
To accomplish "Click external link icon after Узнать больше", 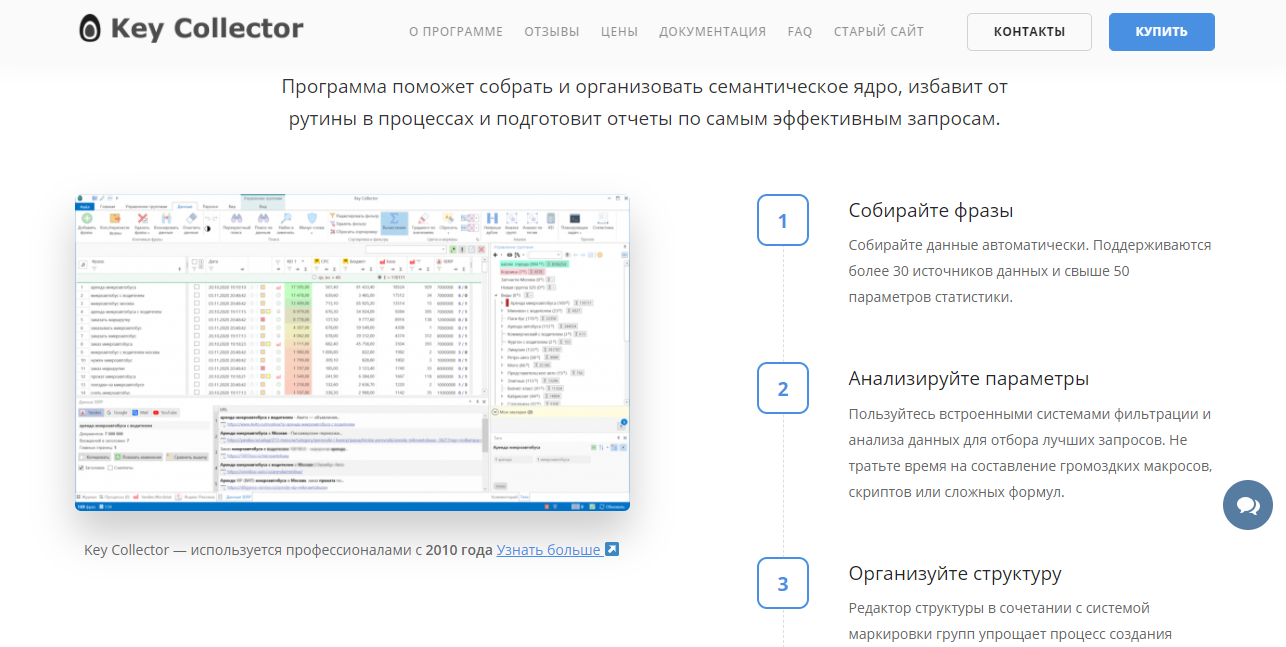I will tap(612, 550).
